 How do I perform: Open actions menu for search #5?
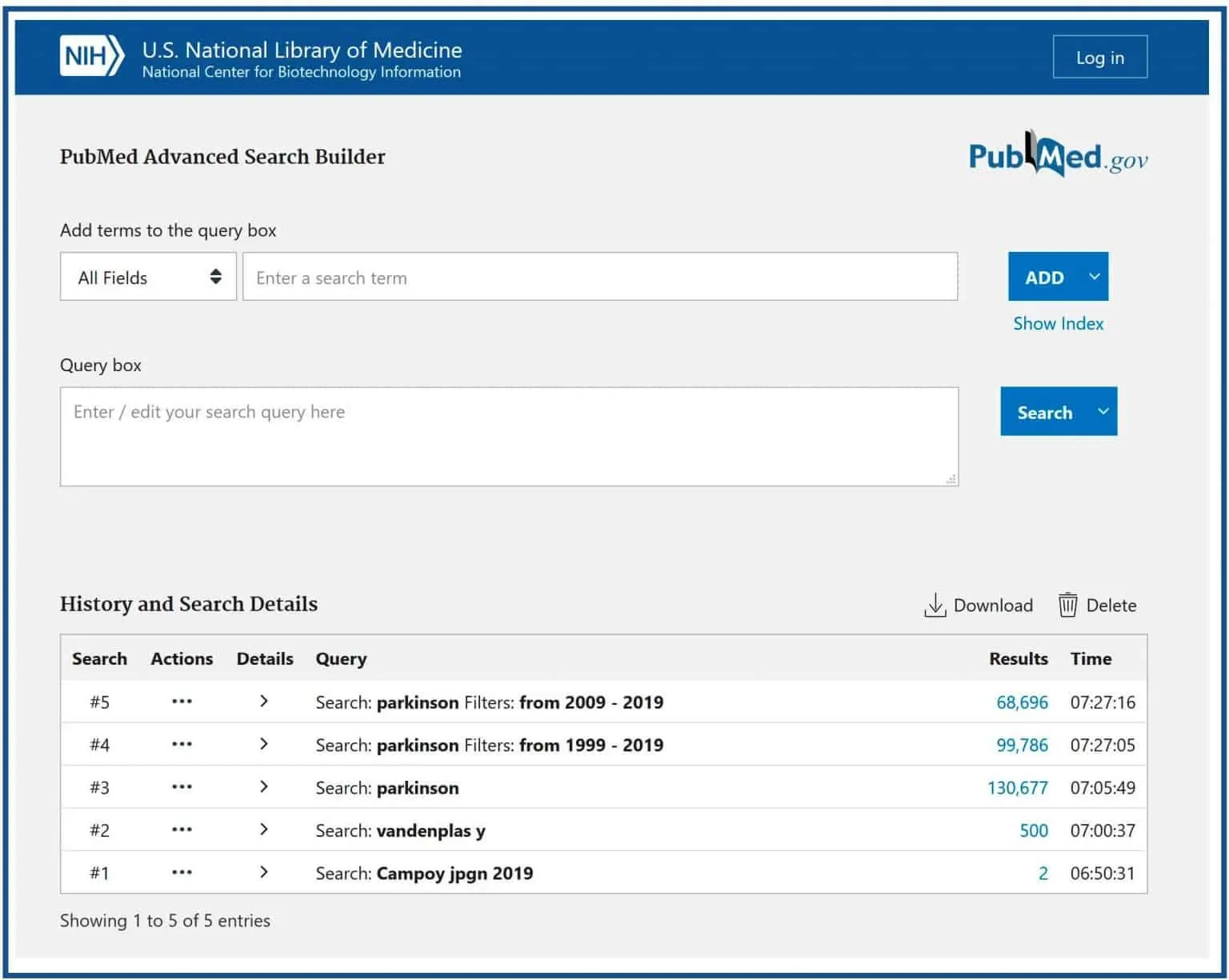[182, 702]
